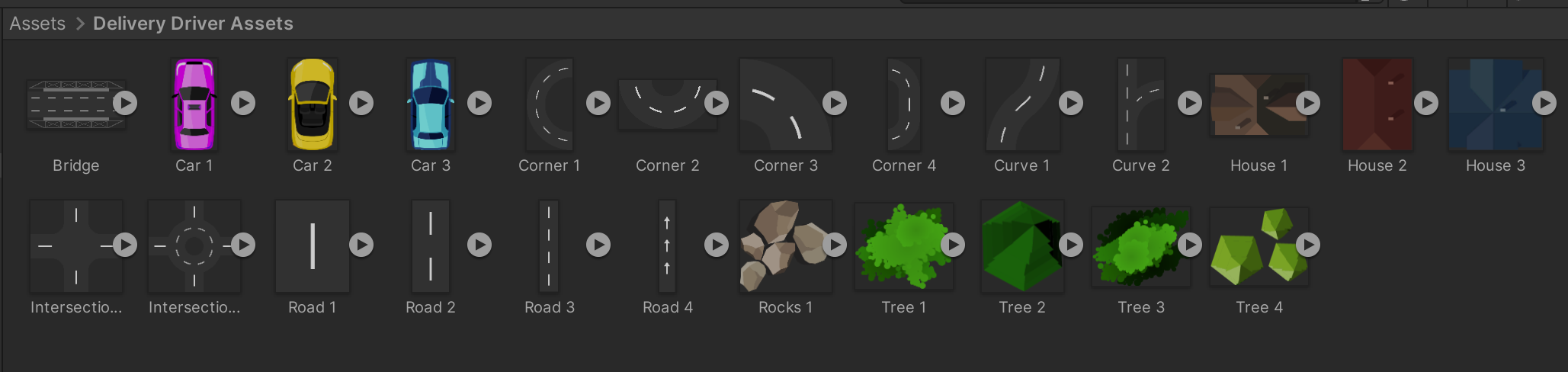The height and width of the screenshot is (372, 1568).
Task: Click the 'Bridge' asset label
Action: [76, 165]
